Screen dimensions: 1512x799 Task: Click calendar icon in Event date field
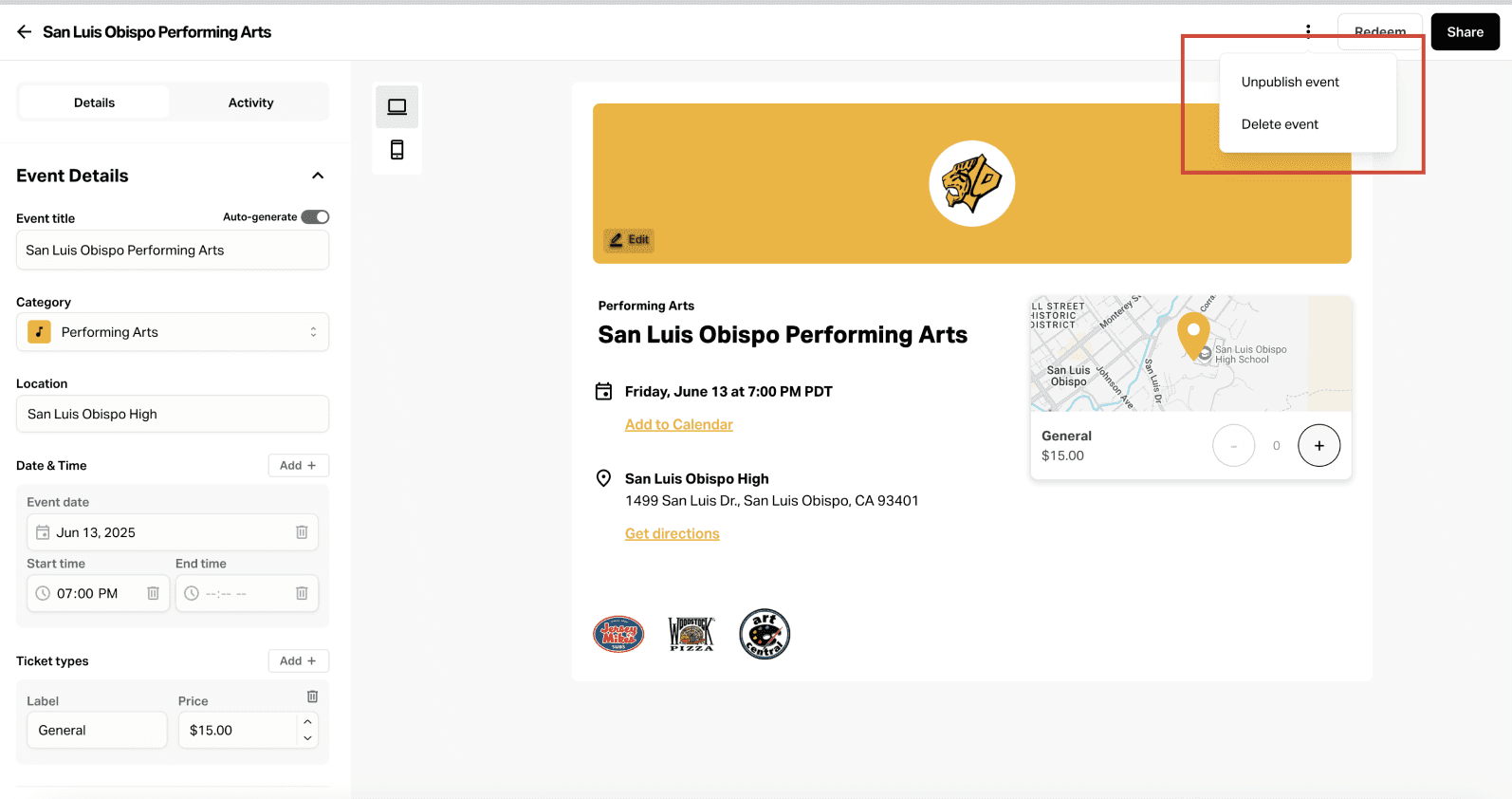tap(43, 532)
